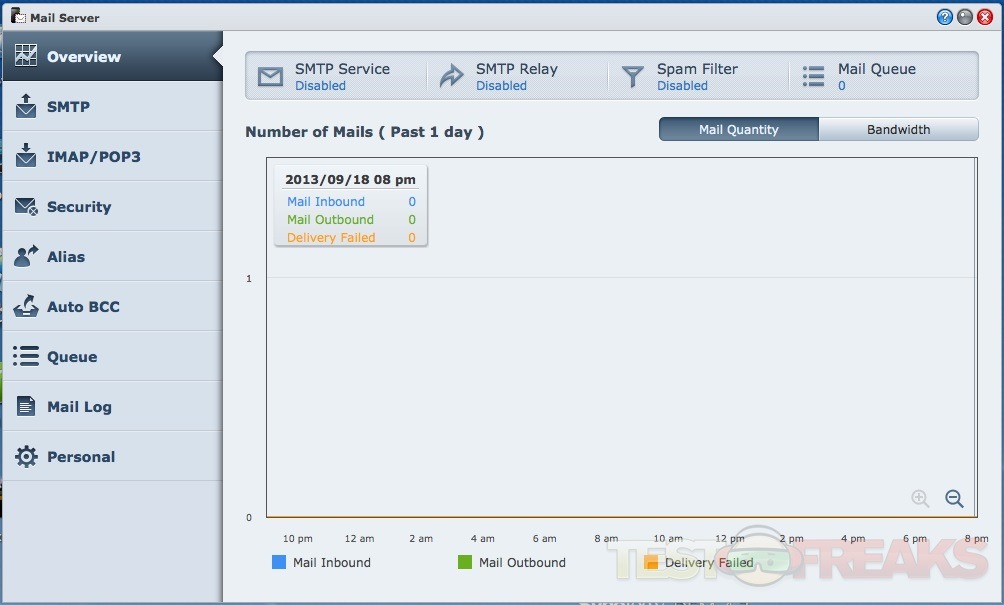Click the SMTP Relay arrow icon
This screenshot has height=605, width=1004.
tap(452, 77)
